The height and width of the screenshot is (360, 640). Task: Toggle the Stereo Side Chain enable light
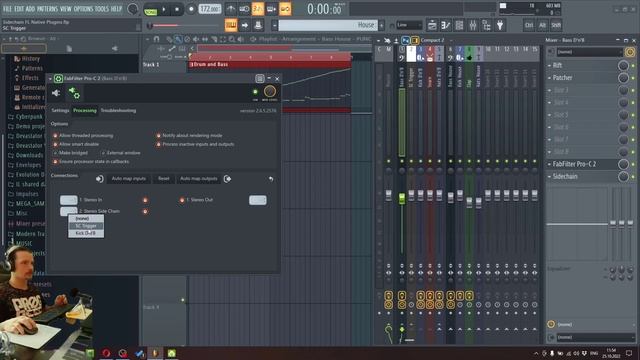pos(145,211)
